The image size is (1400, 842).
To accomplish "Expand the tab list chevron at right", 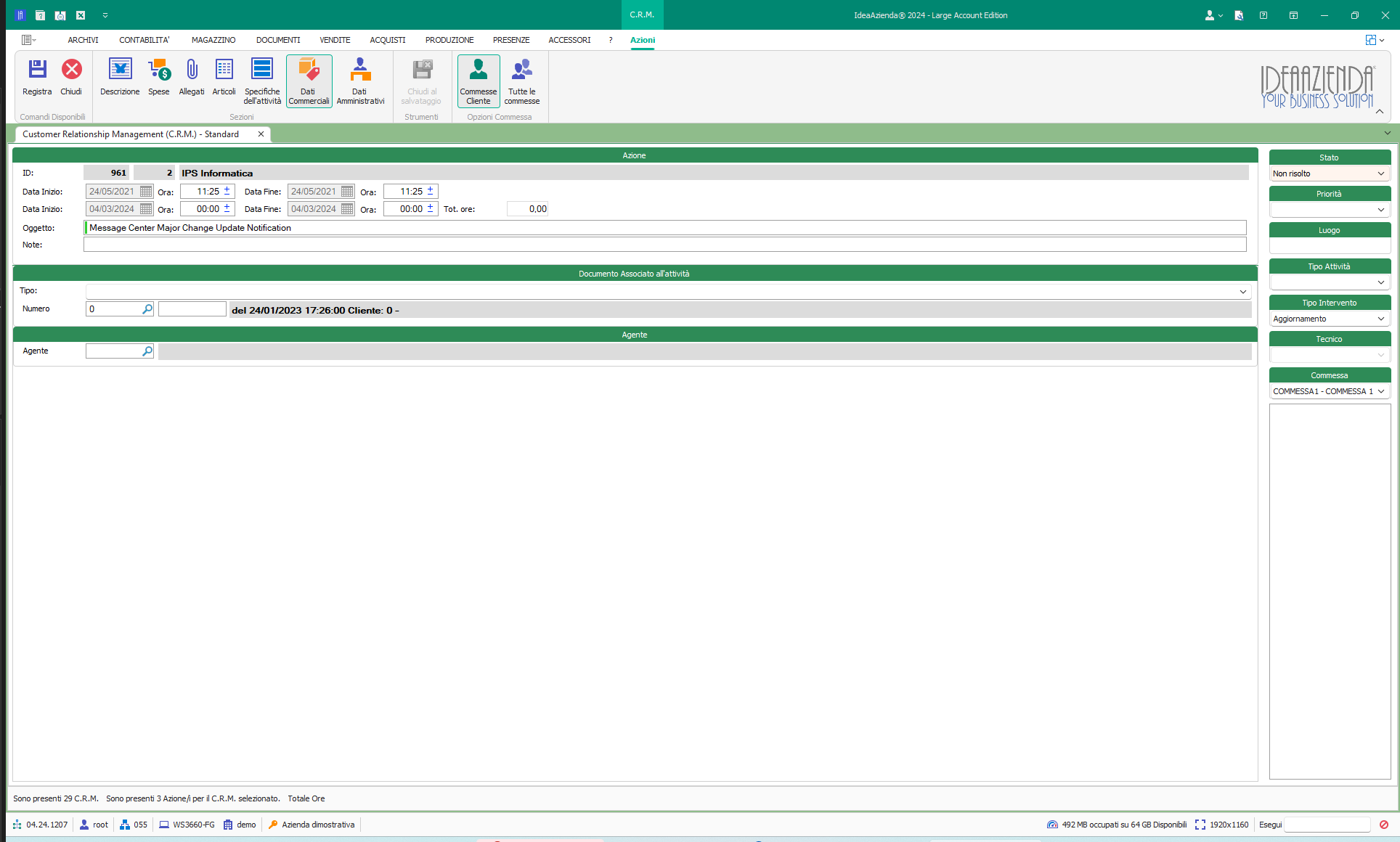I will [x=1388, y=134].
